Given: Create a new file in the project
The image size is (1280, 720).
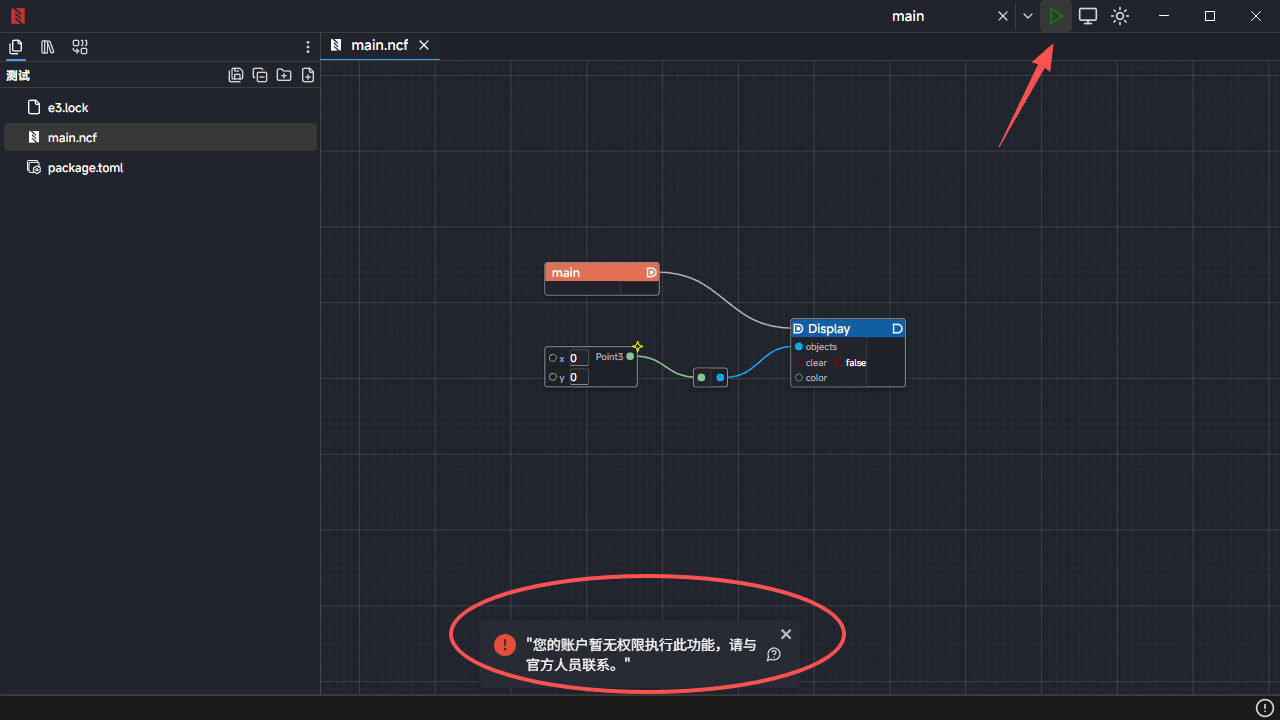Looking at the screenshot, I should 308,75.
